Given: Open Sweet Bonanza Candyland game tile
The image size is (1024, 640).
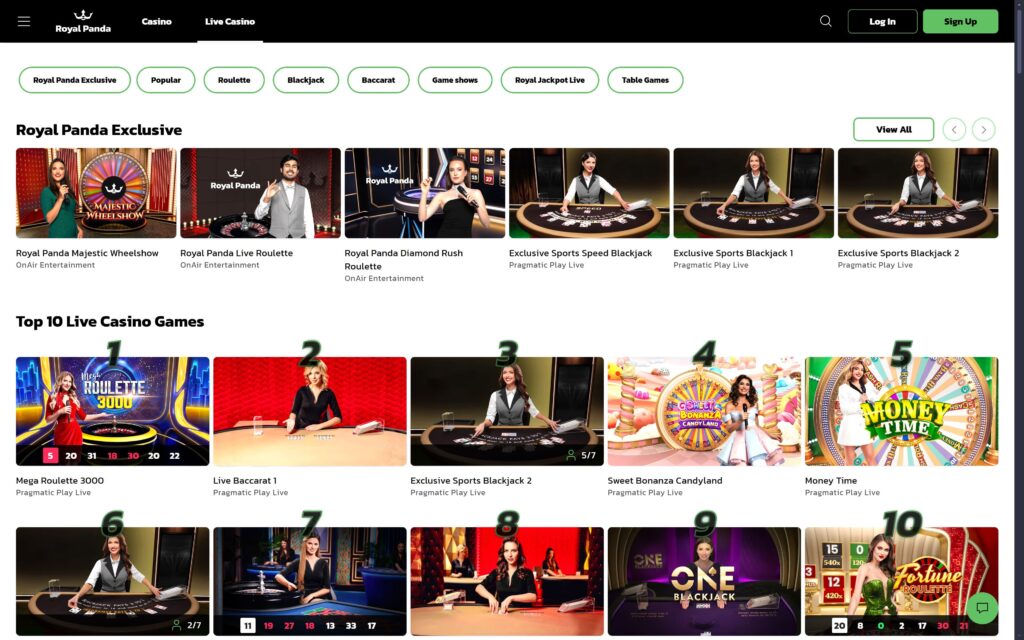Looking at the screenshot, I should 704,411.
